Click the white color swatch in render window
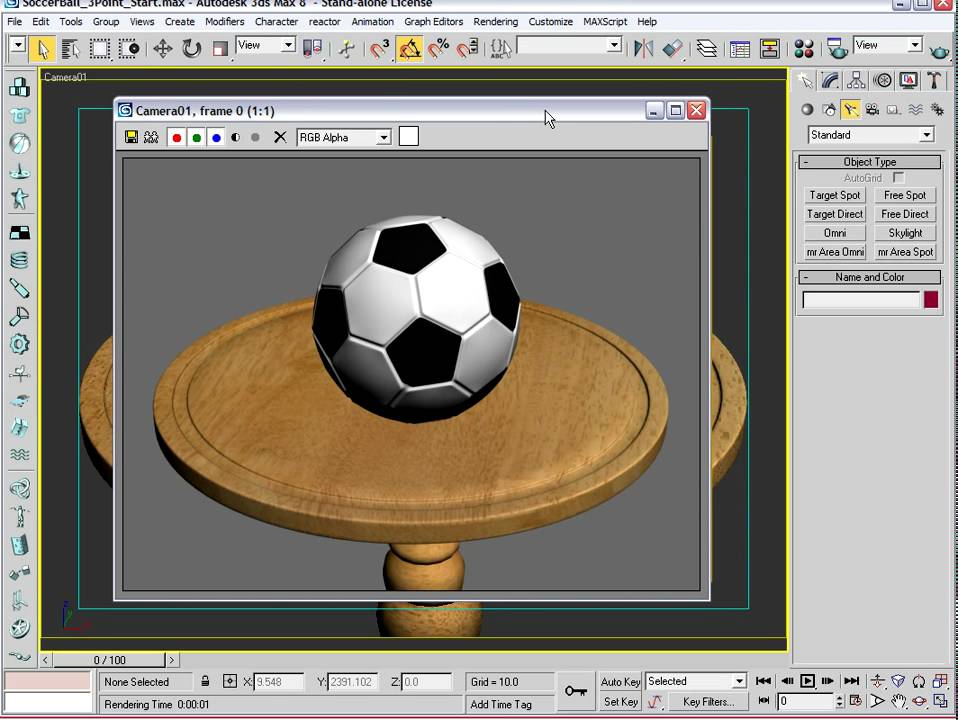Screen dimensions: 958x720 click(x=409, y=136)
